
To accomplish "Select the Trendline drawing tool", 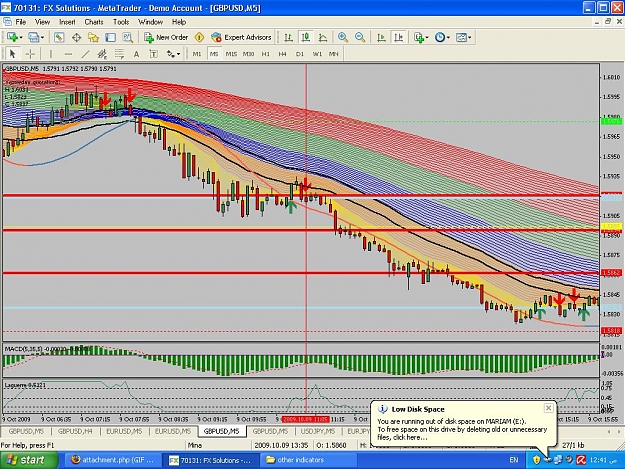I will point(85,54).
